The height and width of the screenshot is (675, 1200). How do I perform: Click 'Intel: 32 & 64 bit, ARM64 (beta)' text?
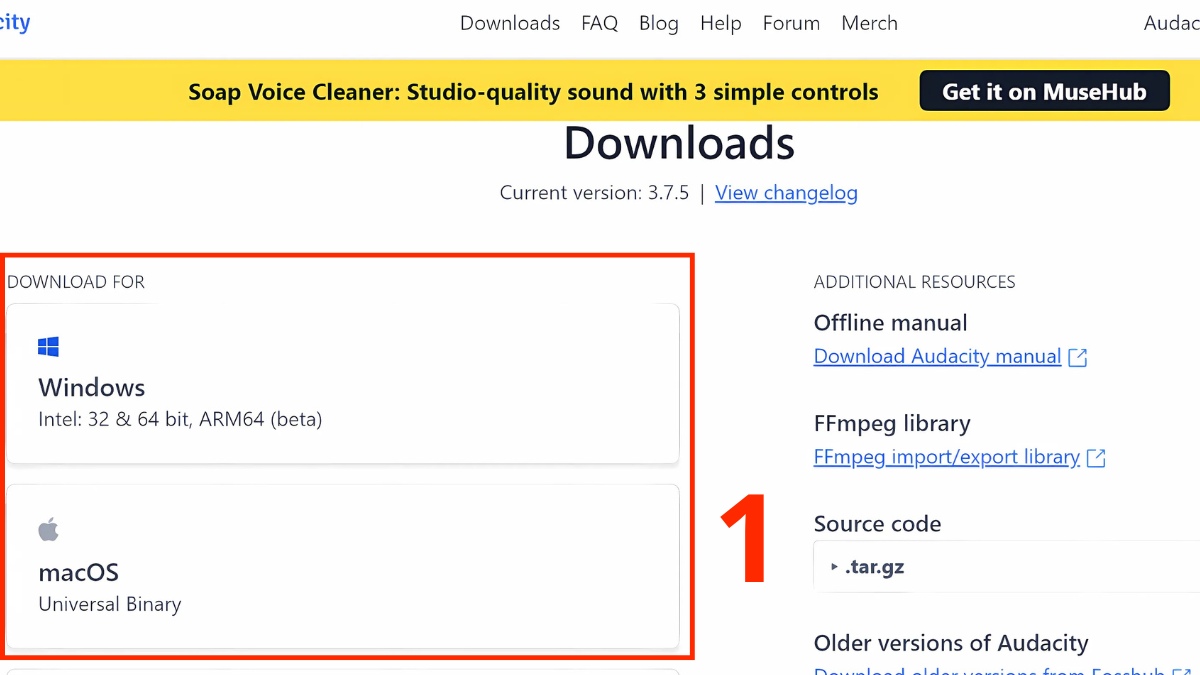point(180,420)
